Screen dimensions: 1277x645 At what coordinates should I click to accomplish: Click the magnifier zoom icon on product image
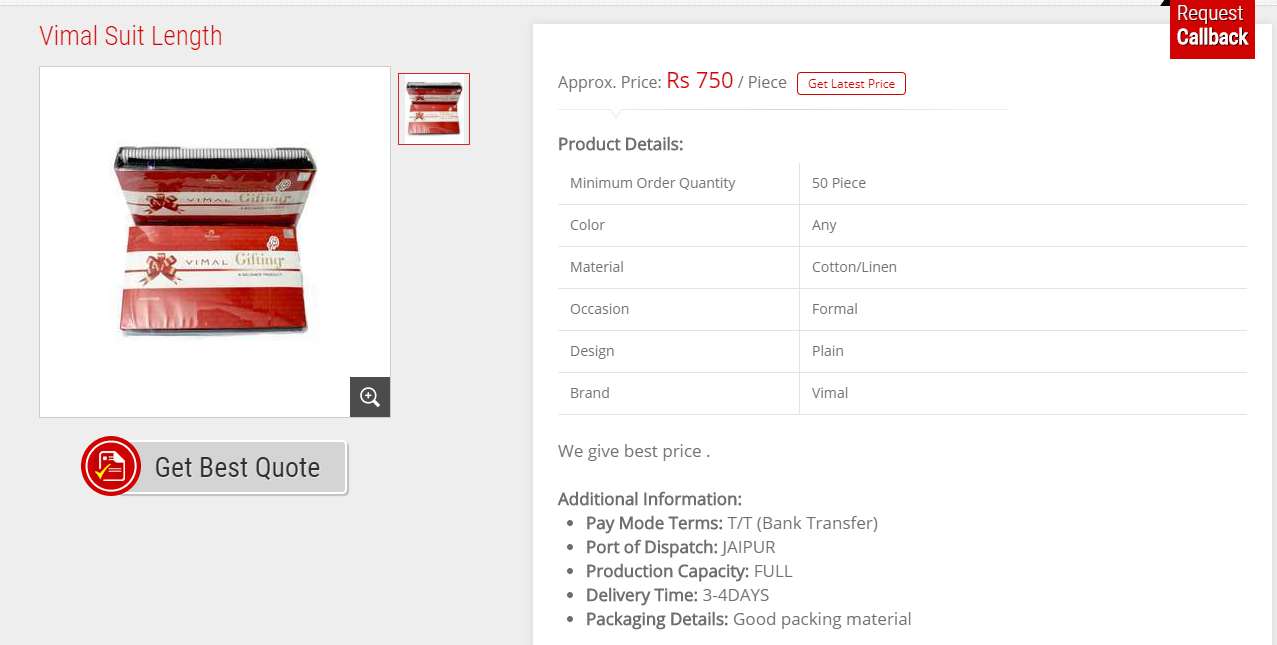click(x=370, y=397)
